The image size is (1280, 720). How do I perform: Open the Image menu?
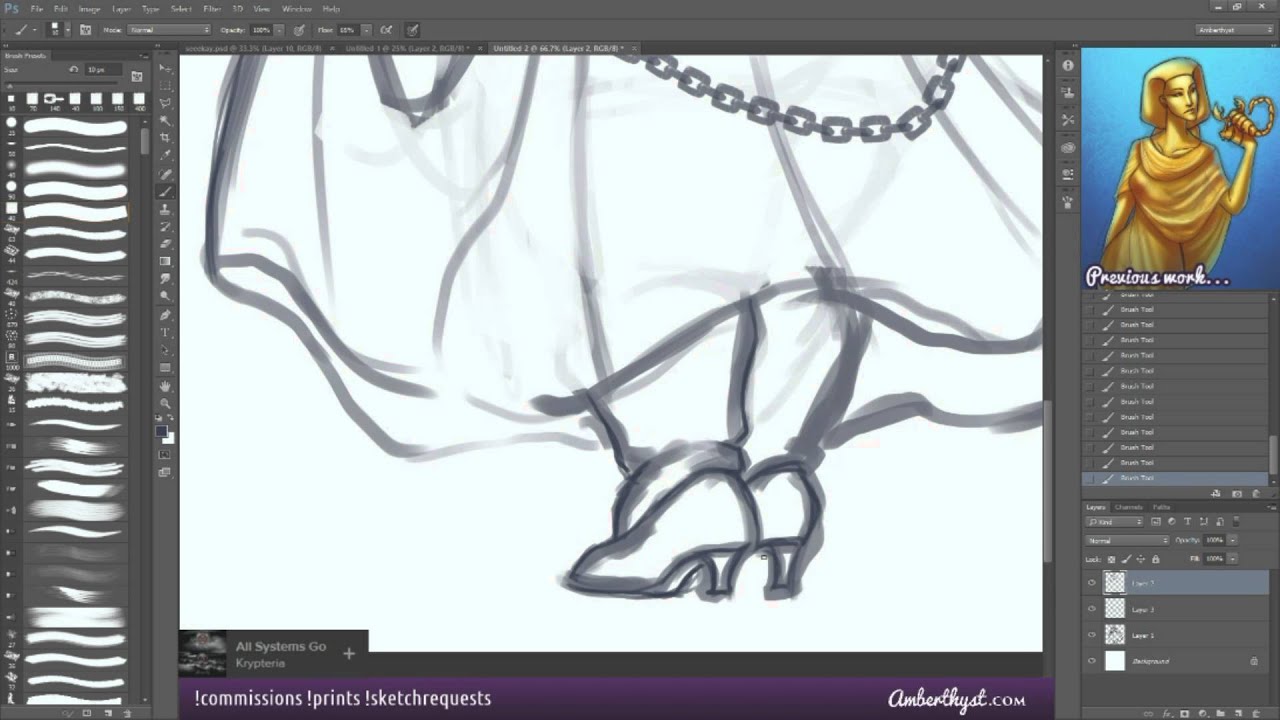pyautogui.click(x=89, y=9)
